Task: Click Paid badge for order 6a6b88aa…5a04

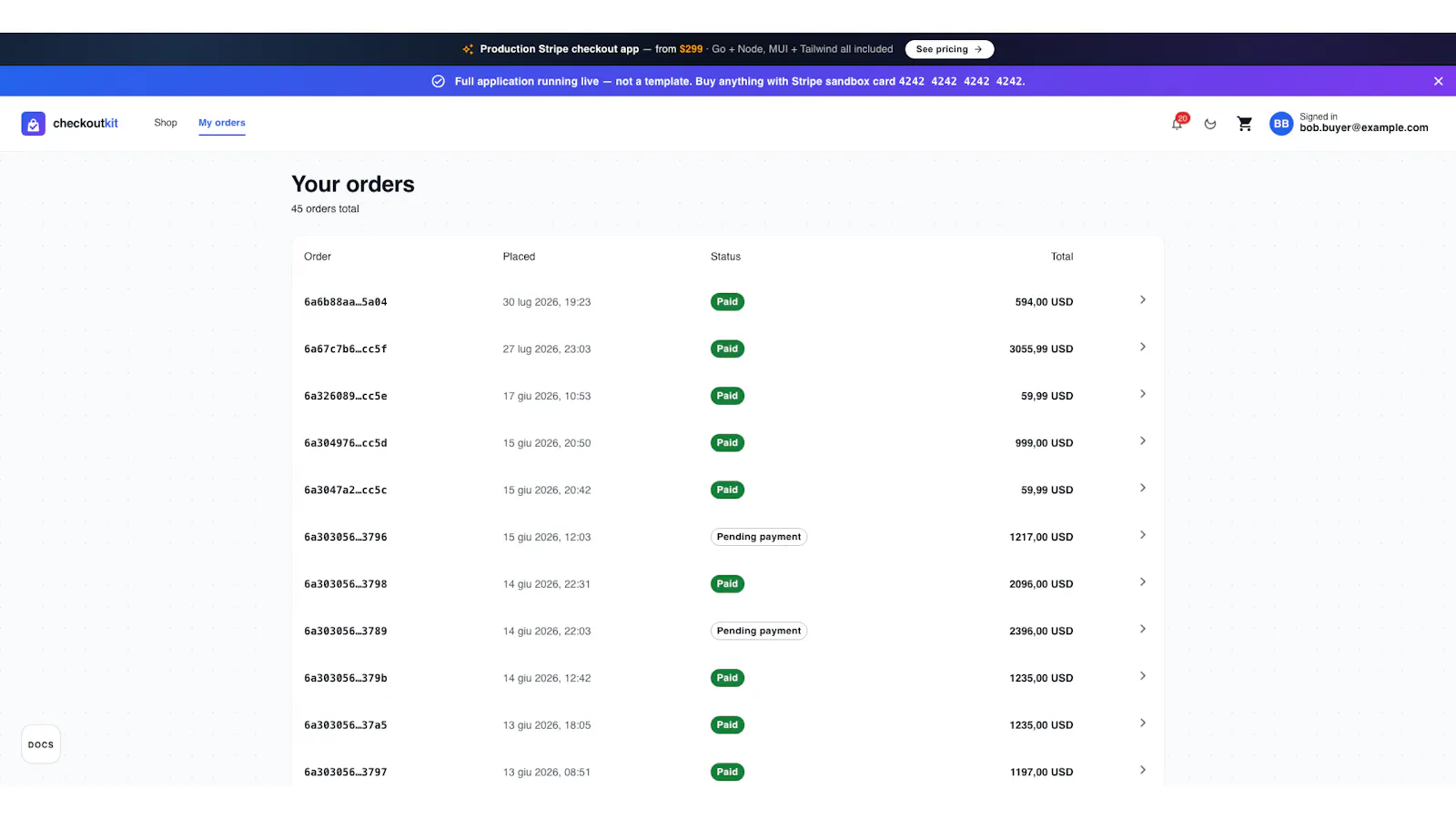Action: [x=727, y=302]
